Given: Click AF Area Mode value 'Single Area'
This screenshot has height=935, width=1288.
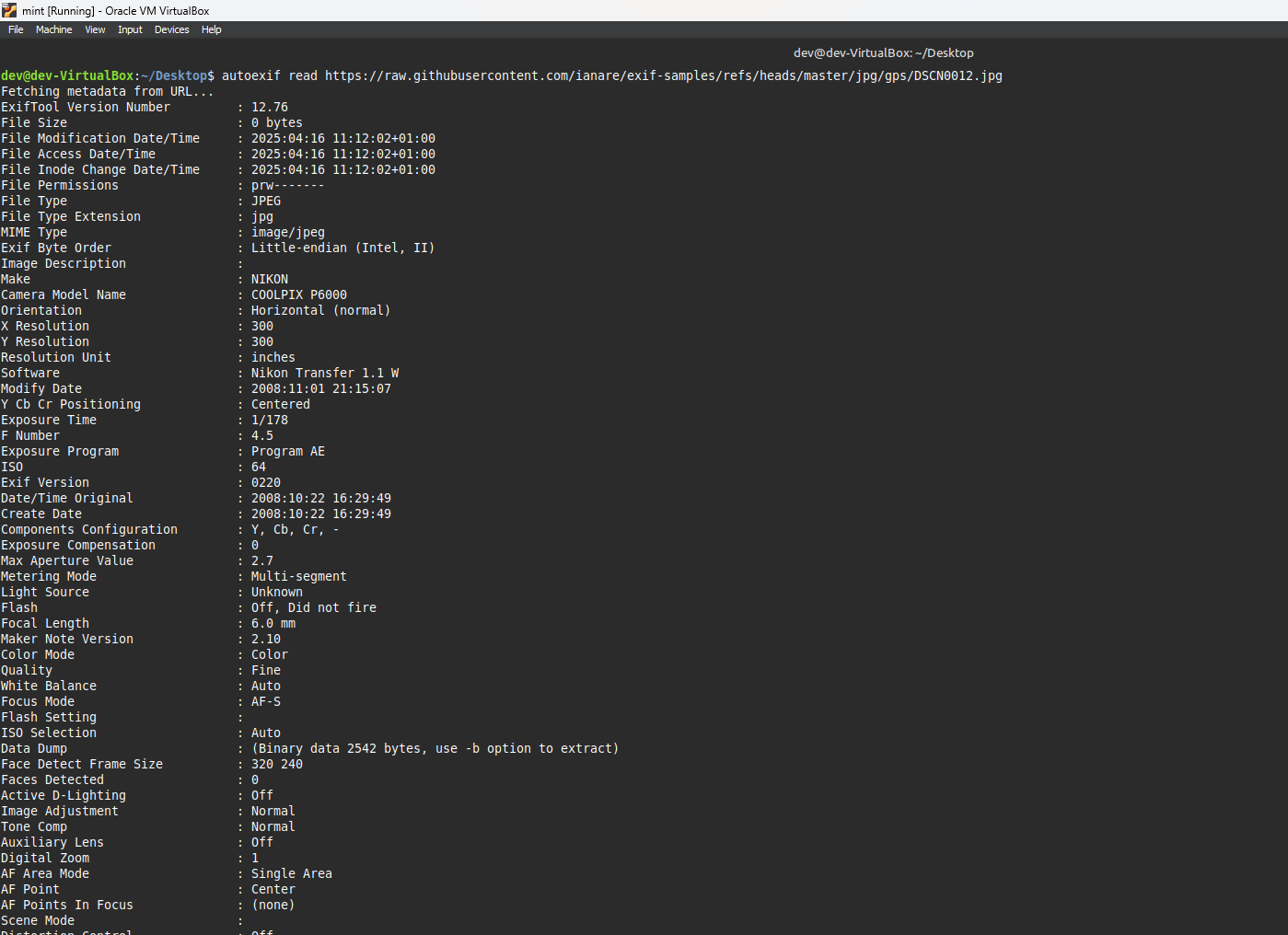Looking at the screenshot, I should 292,873.
